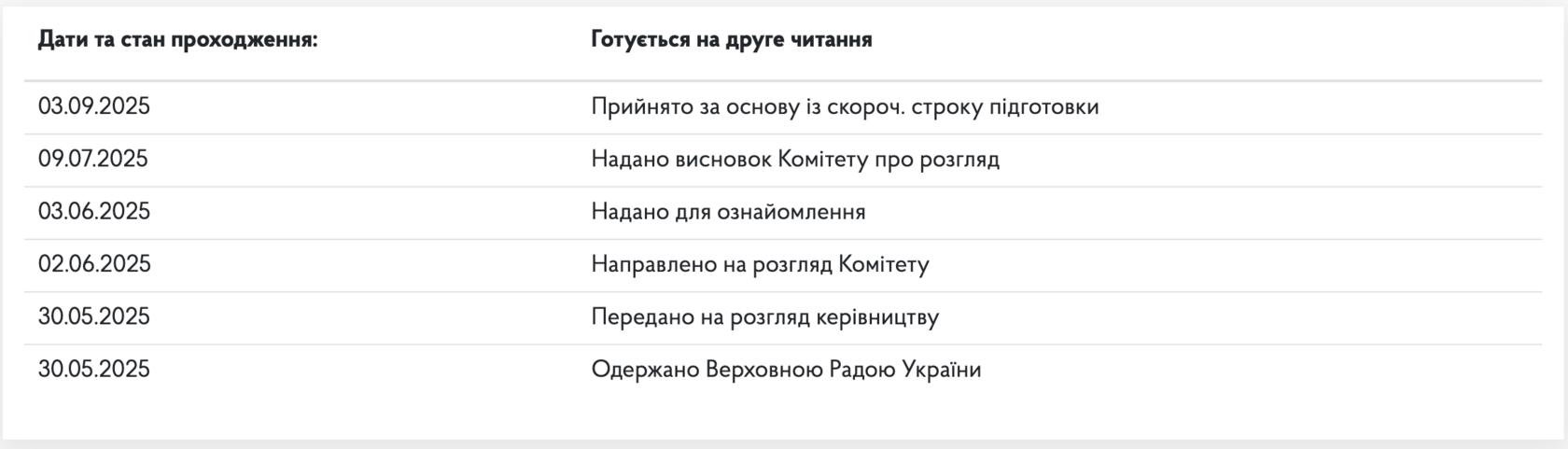Select 'Надано висновок Комітету про розгляд'
Screen dimensions: 1568x449
(x=795, y=160)
